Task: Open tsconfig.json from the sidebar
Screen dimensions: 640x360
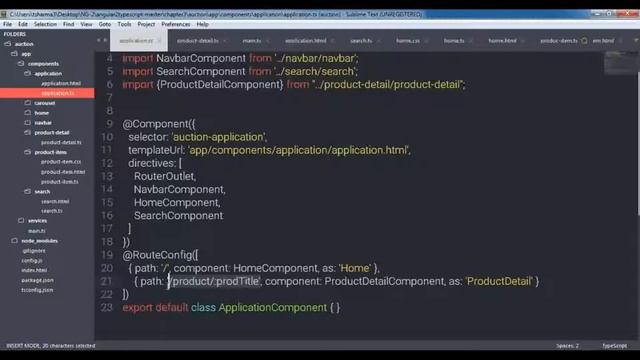Action: click(37, 290)
